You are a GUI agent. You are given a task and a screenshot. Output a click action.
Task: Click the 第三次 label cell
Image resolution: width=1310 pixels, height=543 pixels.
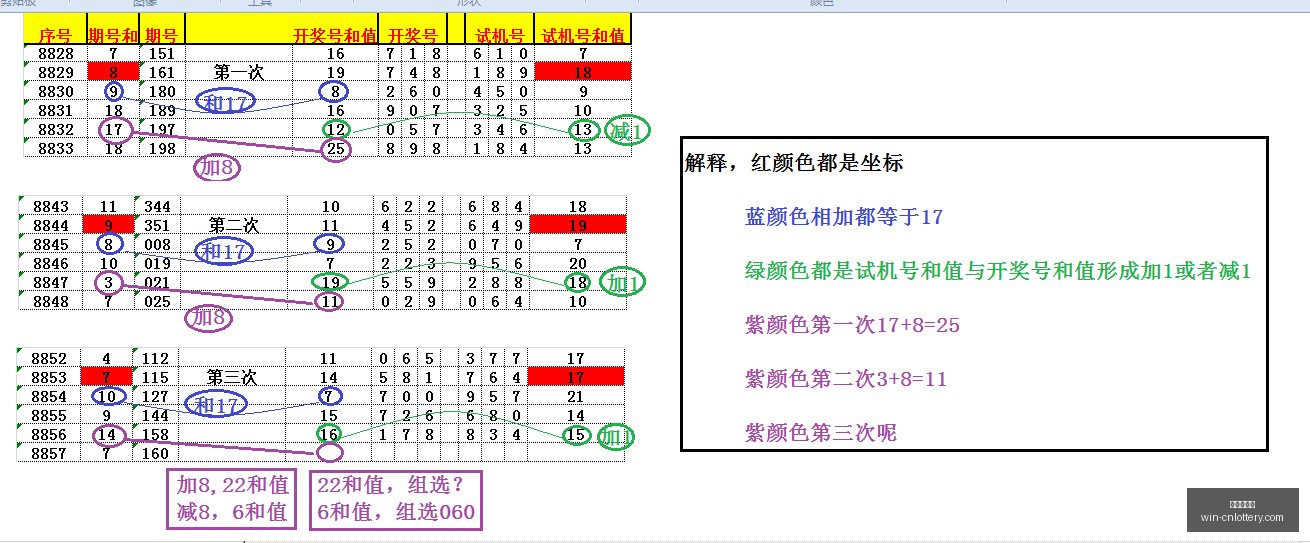tap(233, 377)
